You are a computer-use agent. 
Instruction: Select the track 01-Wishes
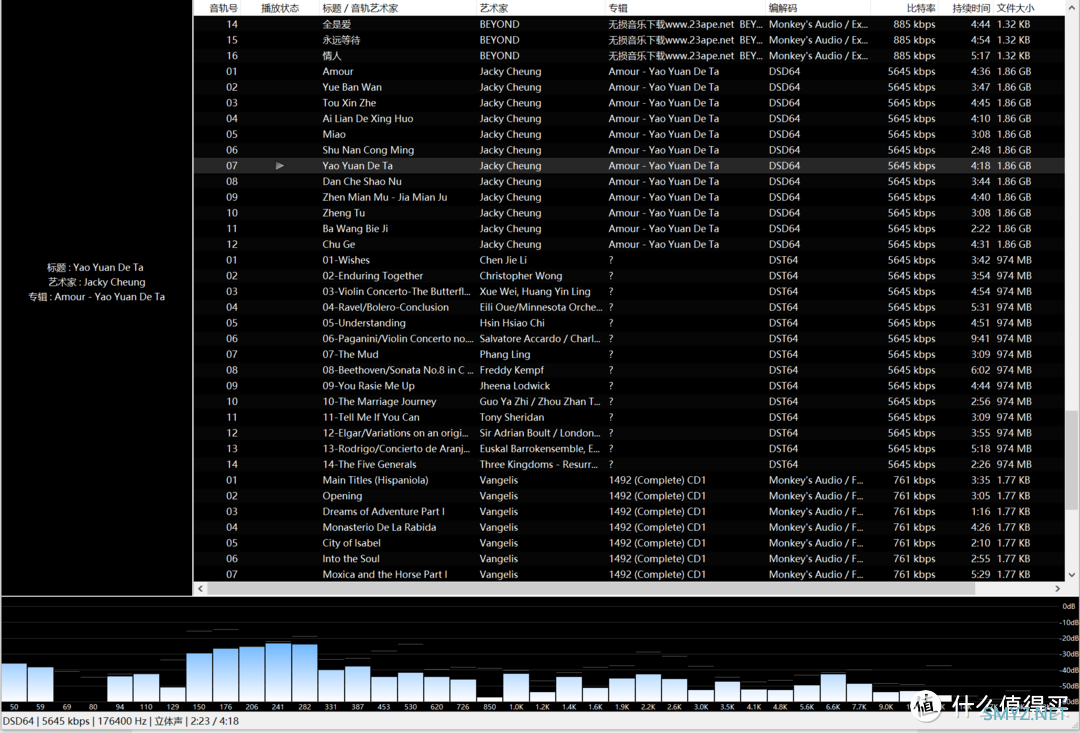346,260
